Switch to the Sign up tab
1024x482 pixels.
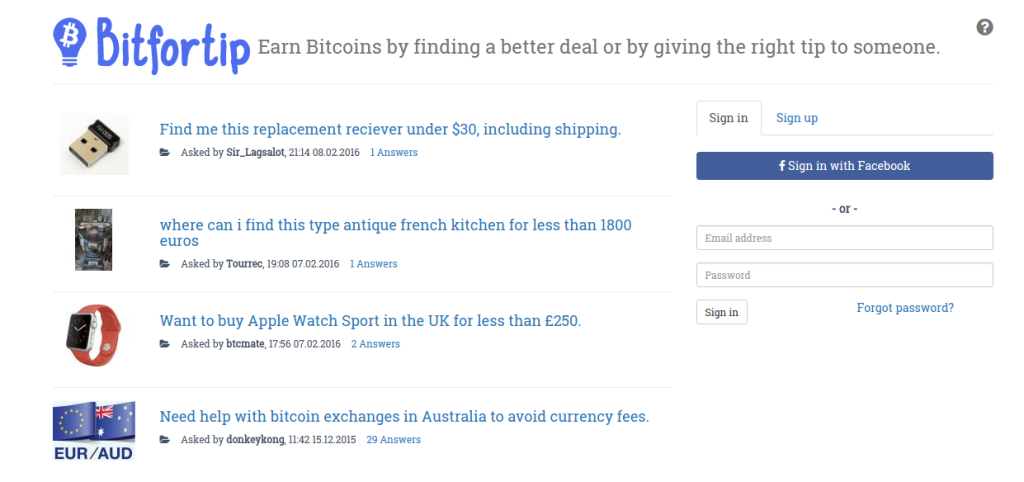[797, 118]
